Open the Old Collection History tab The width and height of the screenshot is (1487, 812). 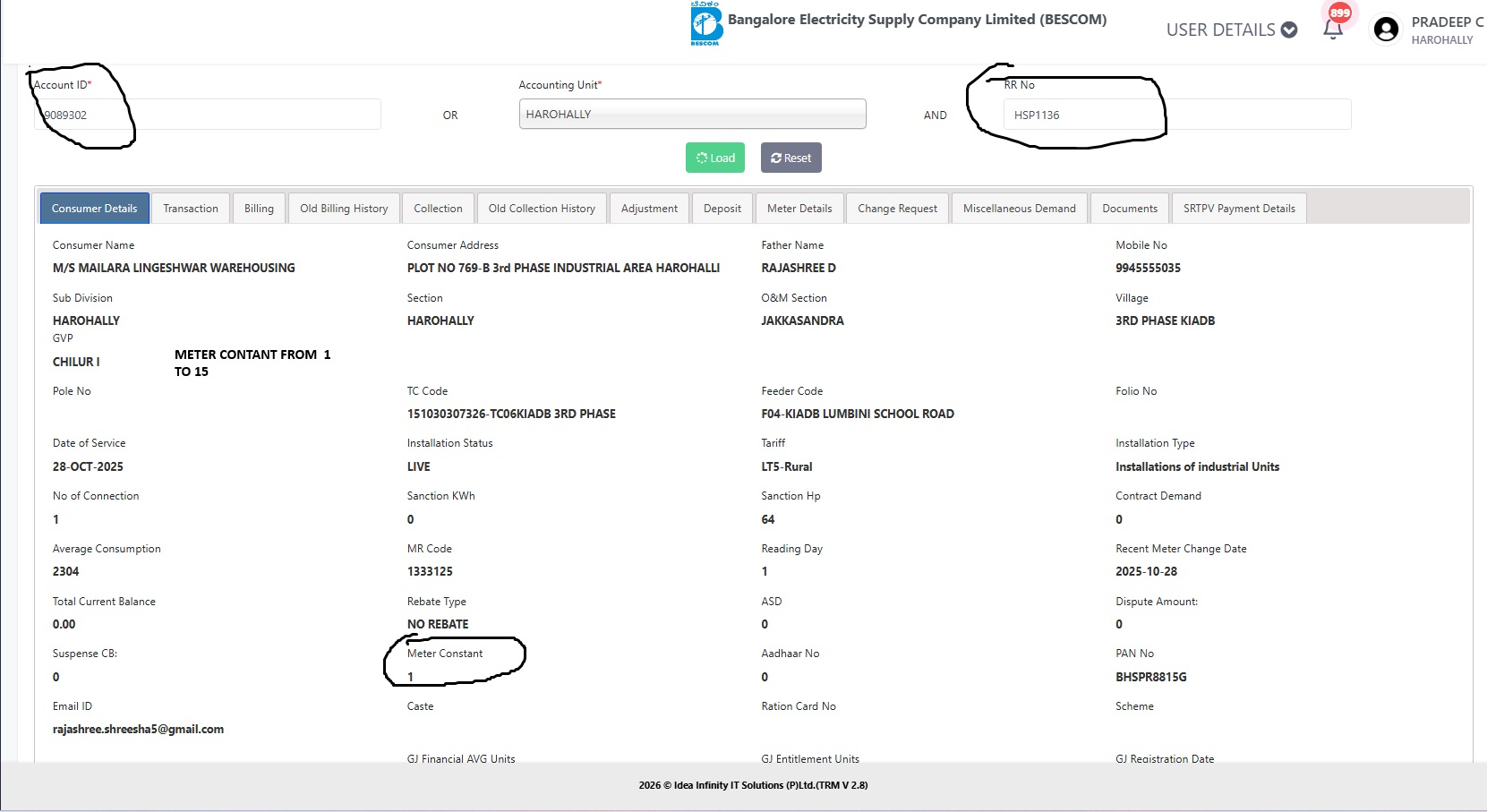542,209
